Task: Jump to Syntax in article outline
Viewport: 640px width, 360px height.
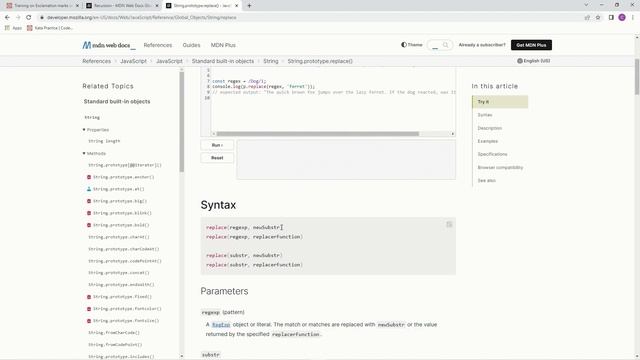Action: (x=485, y=115)
